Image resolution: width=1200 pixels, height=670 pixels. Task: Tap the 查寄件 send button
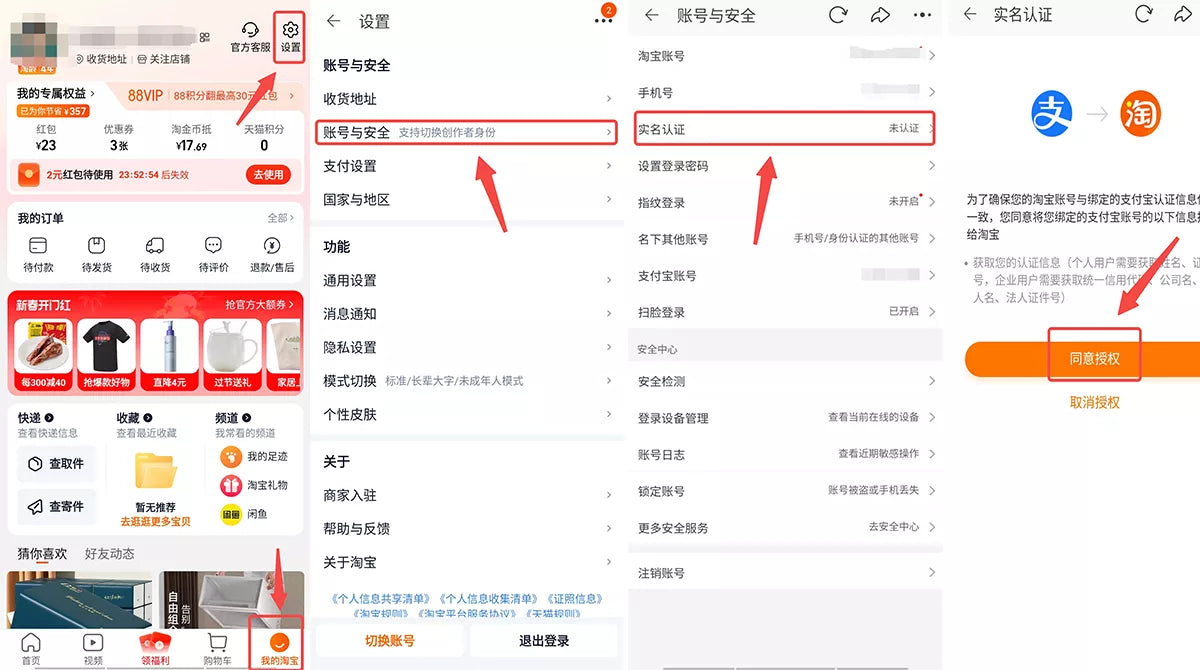pyautogui.click(x=57, y=507)
